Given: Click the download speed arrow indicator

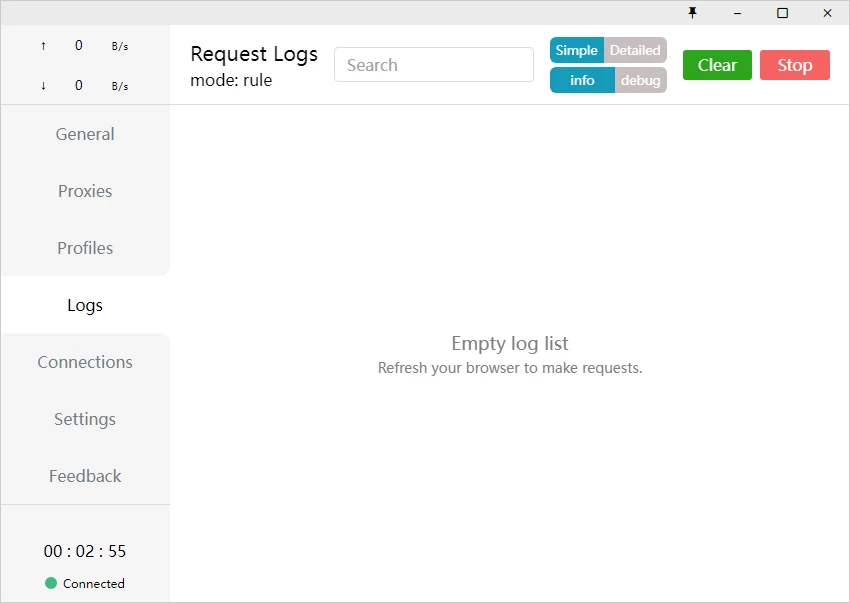Looking at the screenshot, I should [43, 86].
